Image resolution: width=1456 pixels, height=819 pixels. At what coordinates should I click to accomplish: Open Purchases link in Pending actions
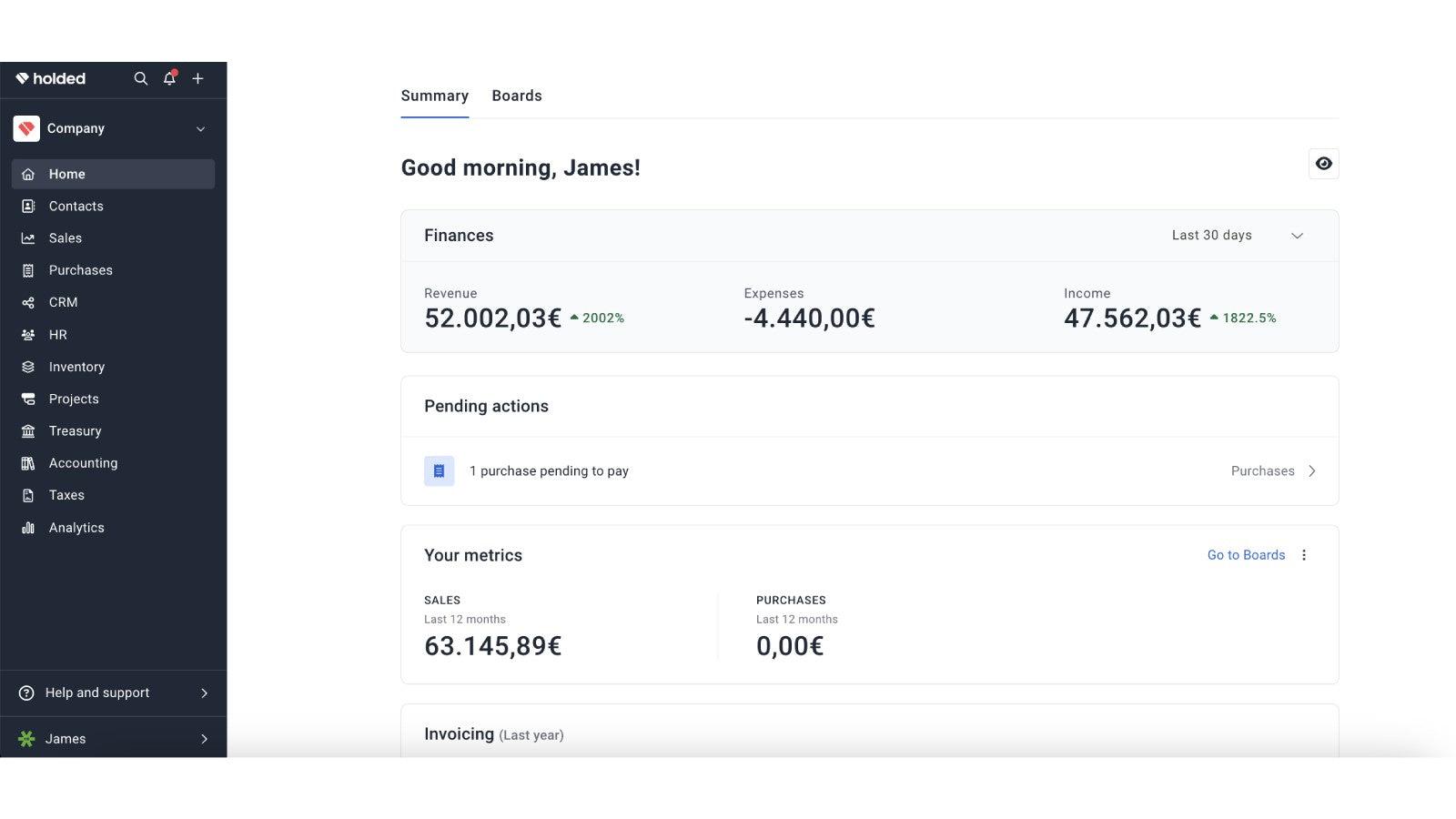pyautogui.click(x=1272, y=471)
